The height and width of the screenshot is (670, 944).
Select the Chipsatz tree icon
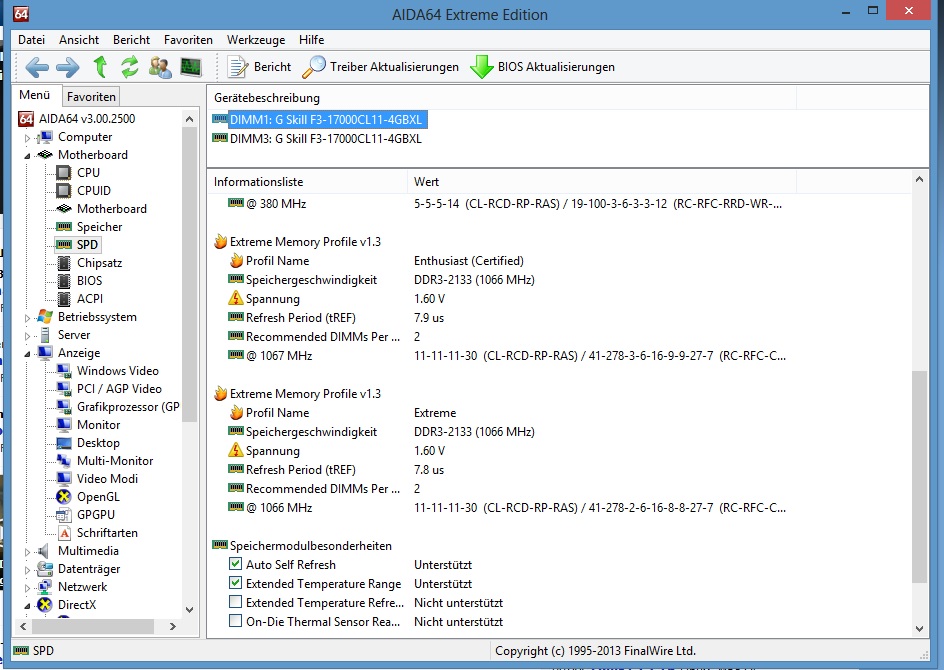pyautogui.click(x=63, y=263)
